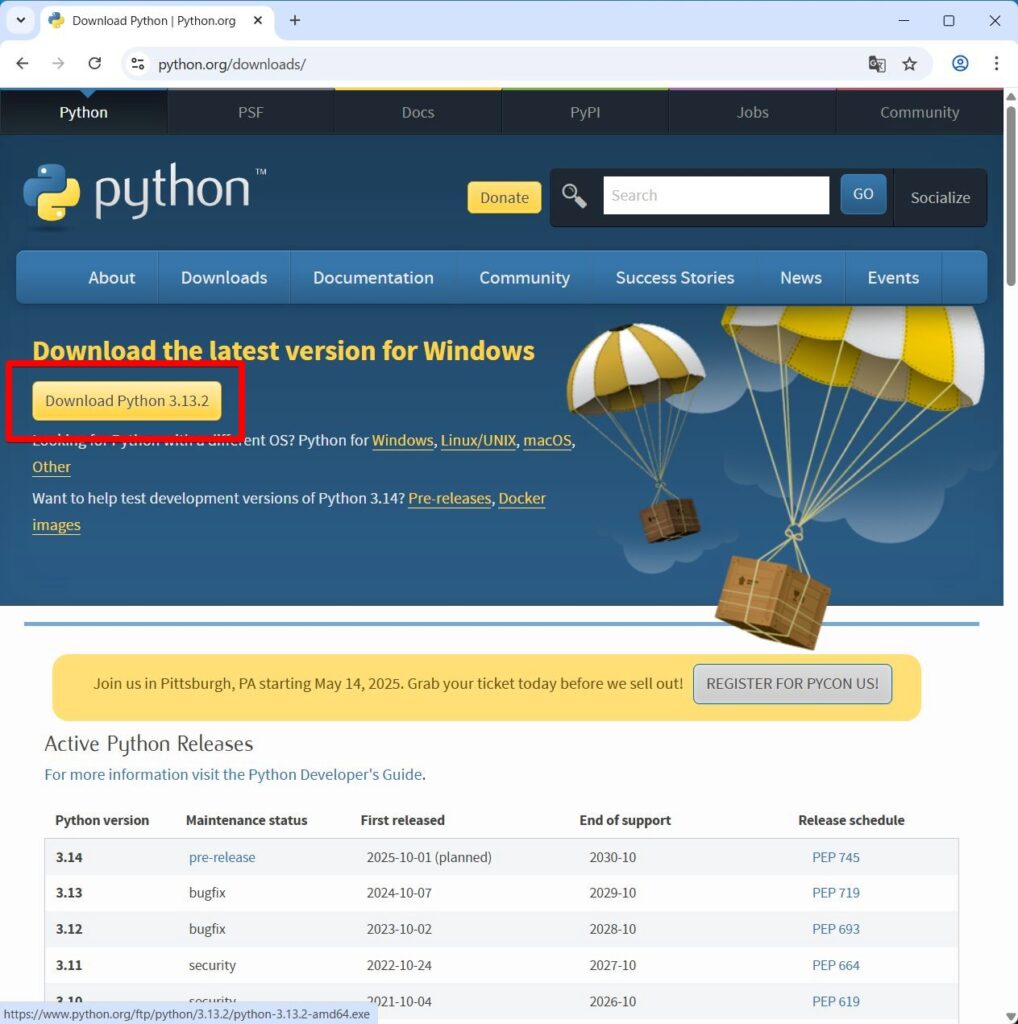Click the Chrome profile avatar icon
The width and height of the screenshot is (1018, 1024).
(x=960, y=63)
